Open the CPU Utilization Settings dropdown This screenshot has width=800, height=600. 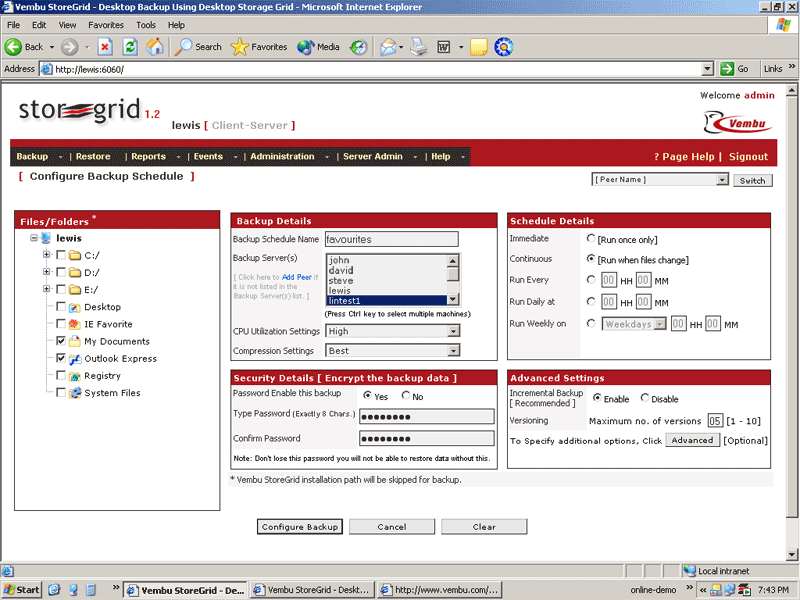point(453,332)
